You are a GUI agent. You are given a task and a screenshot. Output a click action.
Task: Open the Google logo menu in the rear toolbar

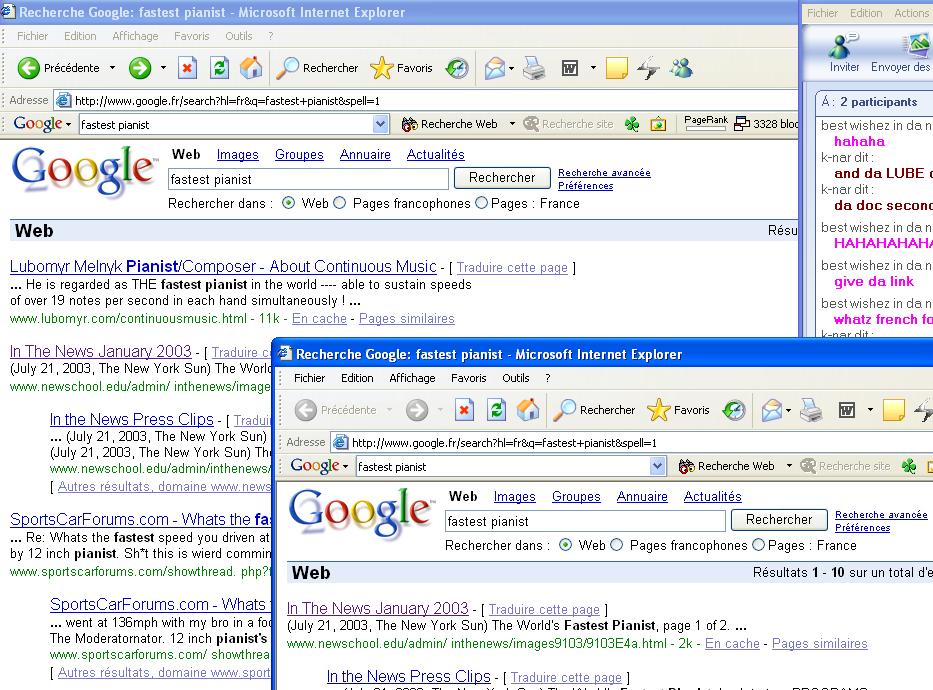tap(42, 124)
